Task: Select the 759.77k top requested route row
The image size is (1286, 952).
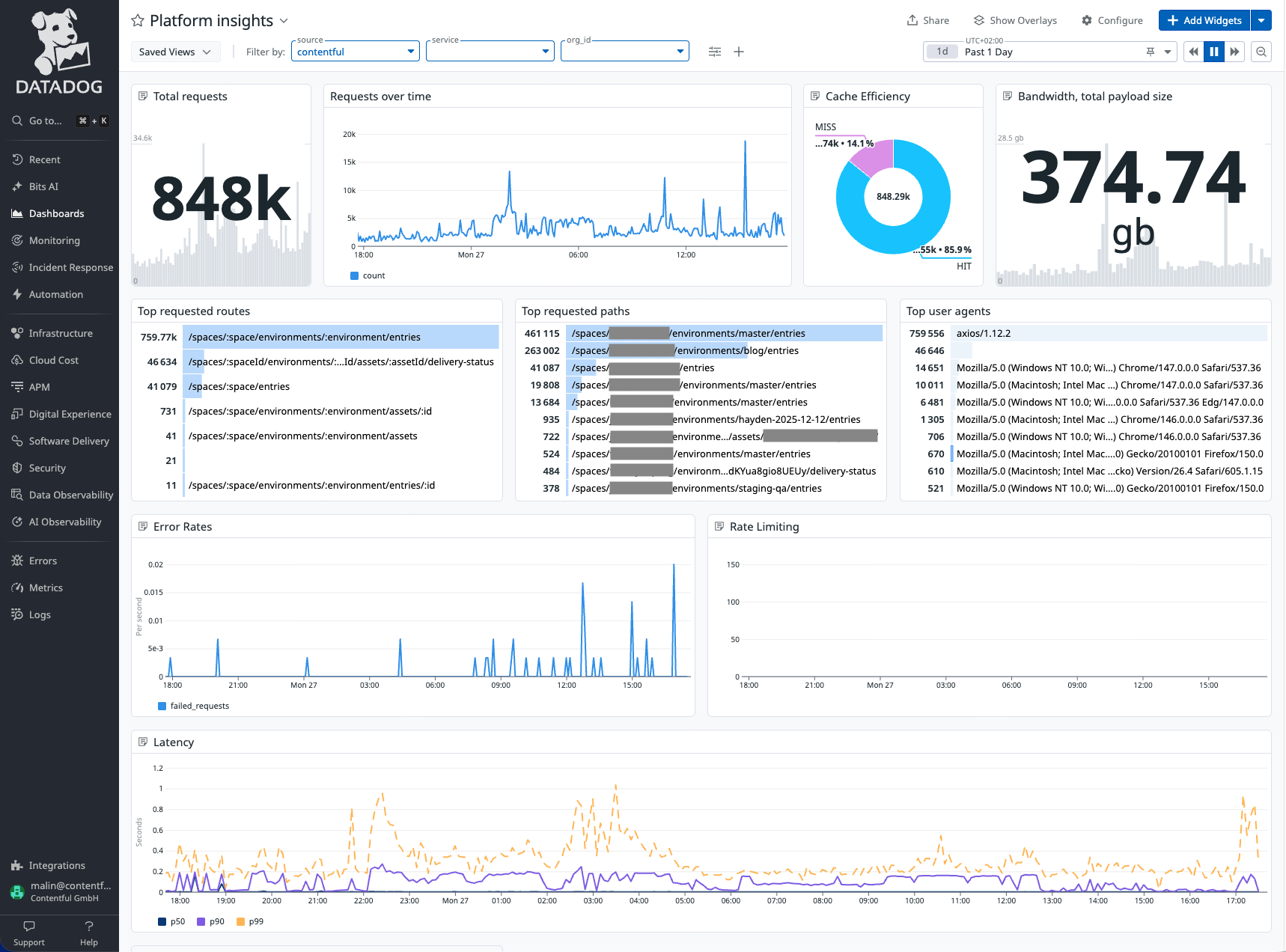Action: pos(317,337)
